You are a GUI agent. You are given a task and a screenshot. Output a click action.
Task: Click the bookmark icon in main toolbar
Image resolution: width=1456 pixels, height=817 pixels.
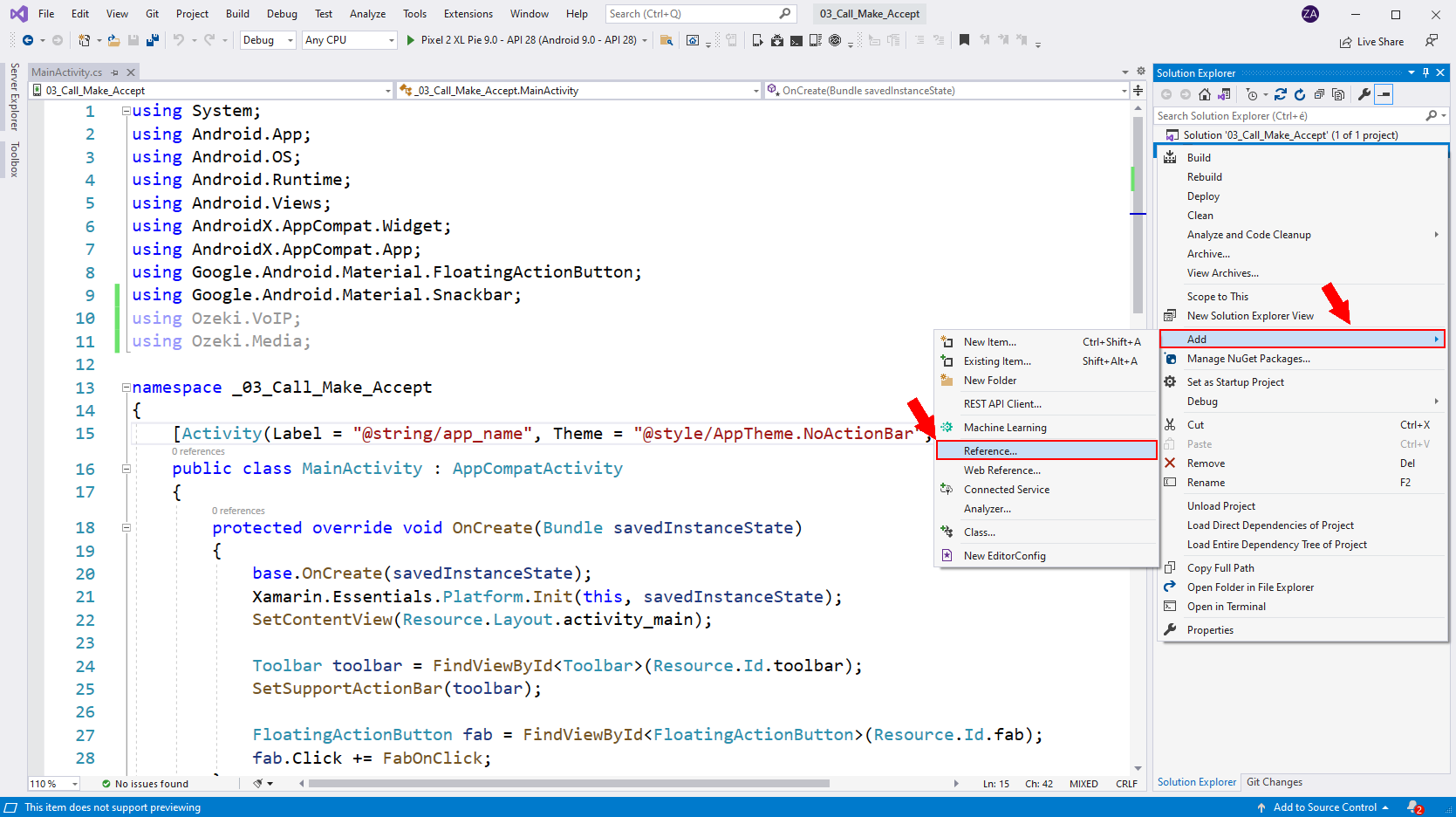coord(964,40)
